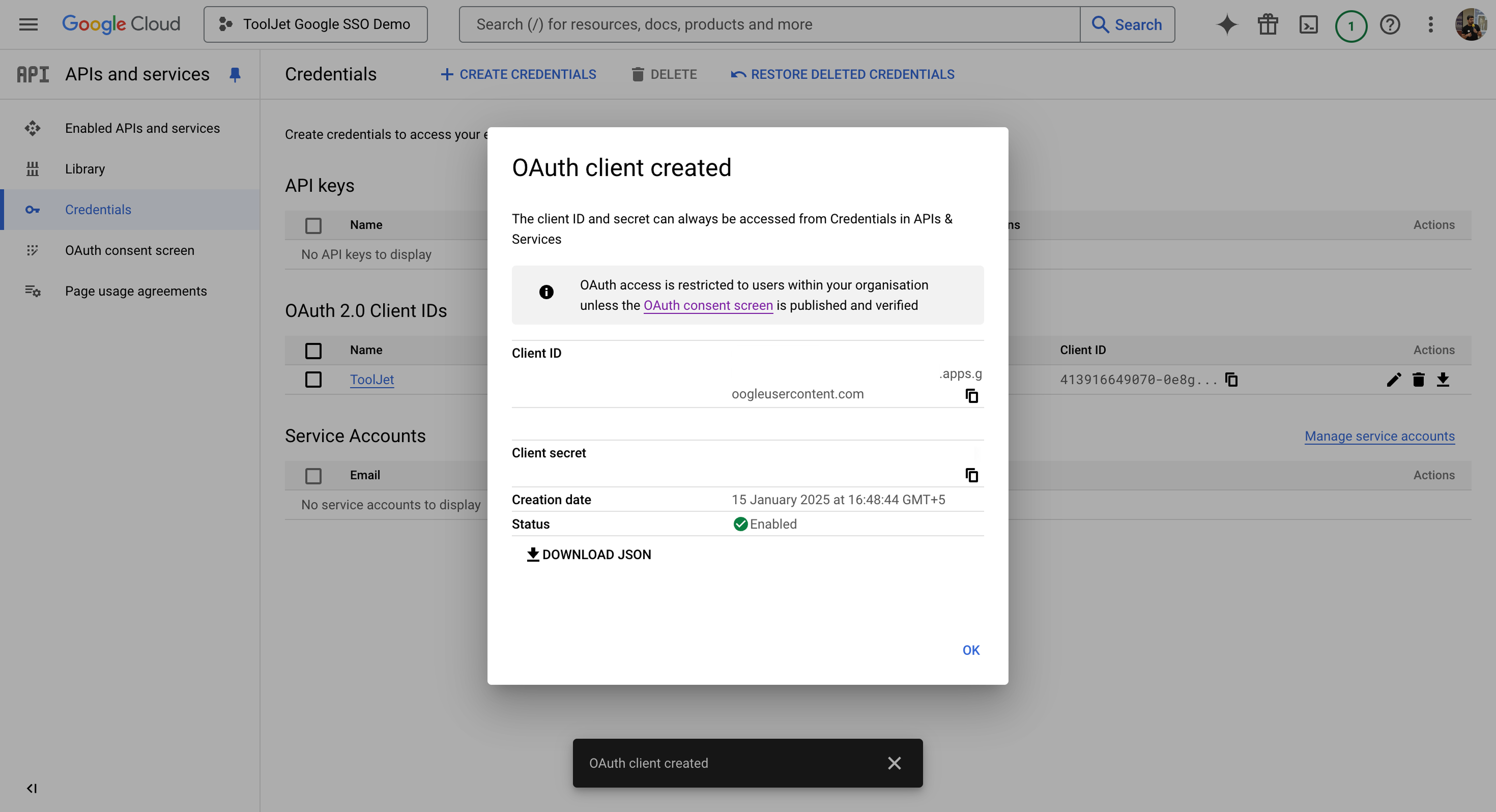The width and height of the screenshot is (1496, 812).
Task: Open Library in the sidebar
Action: [x=85, y=169]
